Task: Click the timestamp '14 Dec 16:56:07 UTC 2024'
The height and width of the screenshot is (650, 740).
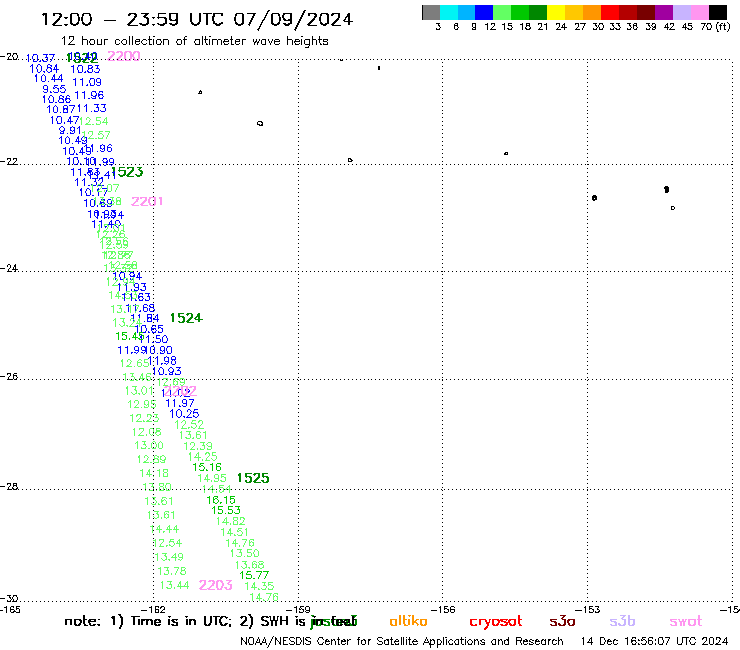Action: pyautogui.click(x=655, y=642)
